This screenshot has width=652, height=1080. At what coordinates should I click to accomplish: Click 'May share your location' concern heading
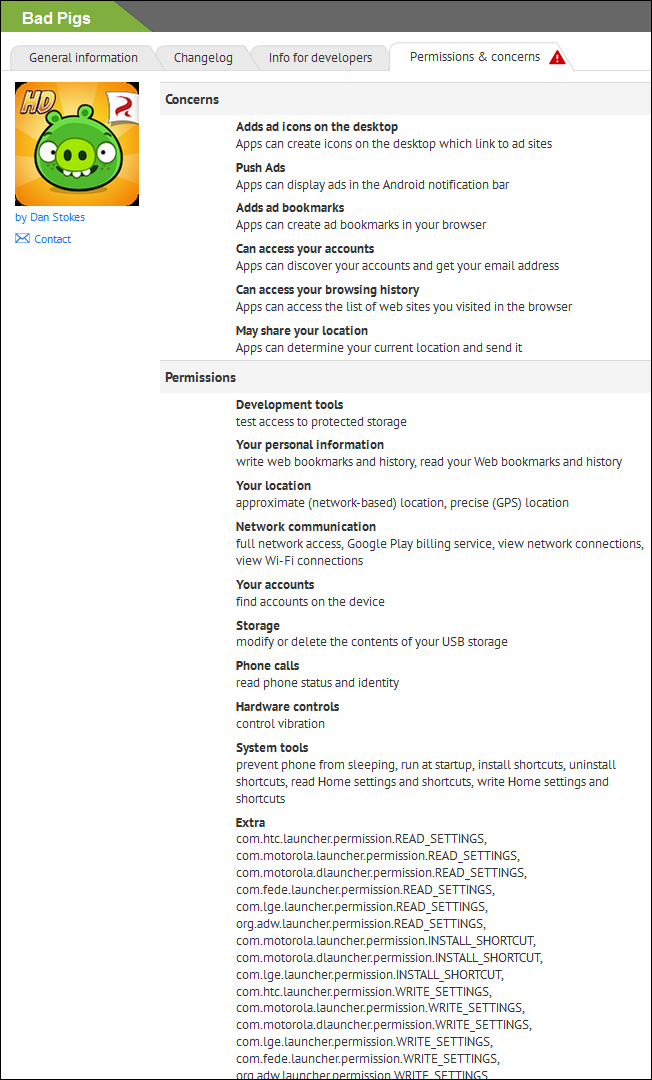pos(302,331)
